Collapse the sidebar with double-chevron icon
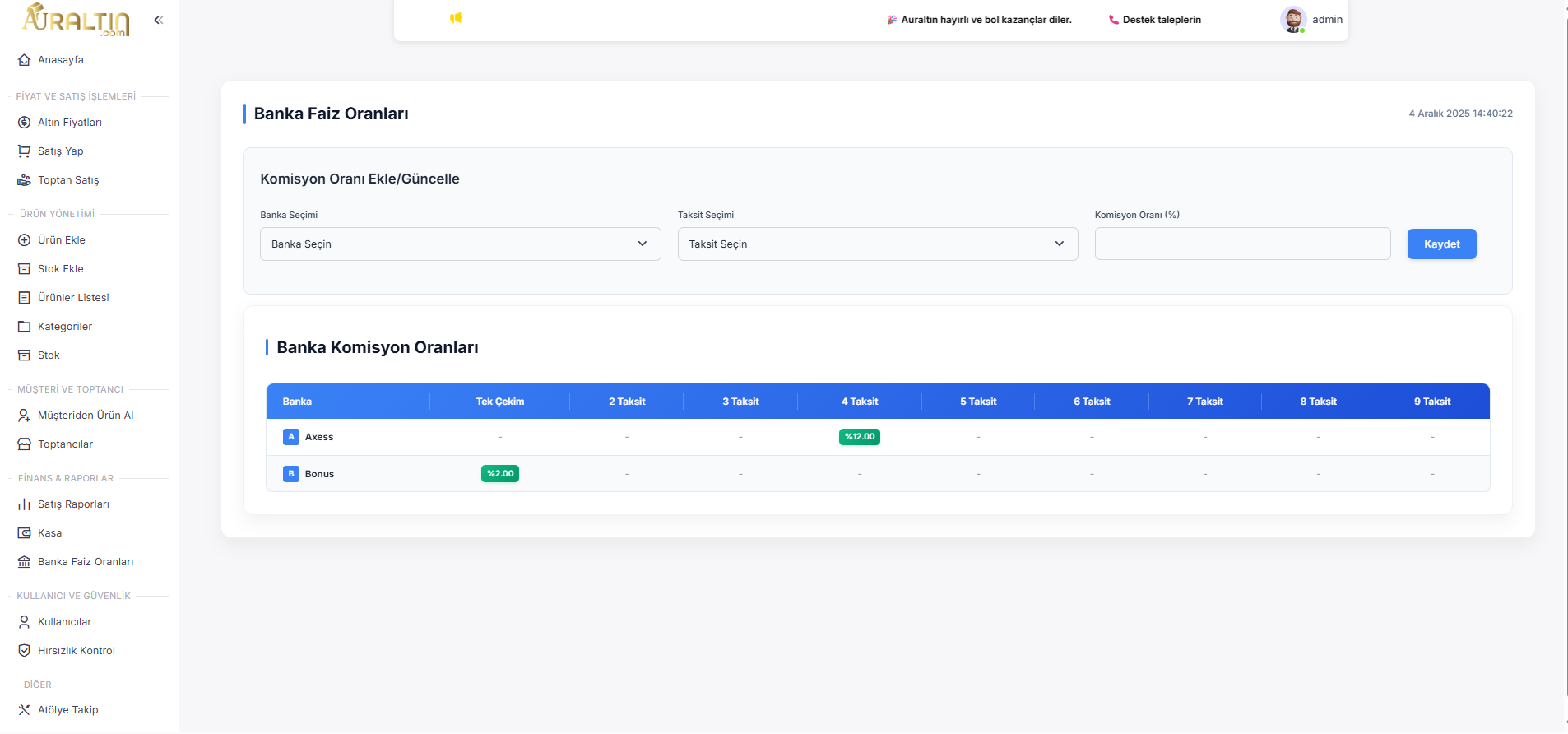Viewport: 1568px width, 734px height. coord(159,20)
